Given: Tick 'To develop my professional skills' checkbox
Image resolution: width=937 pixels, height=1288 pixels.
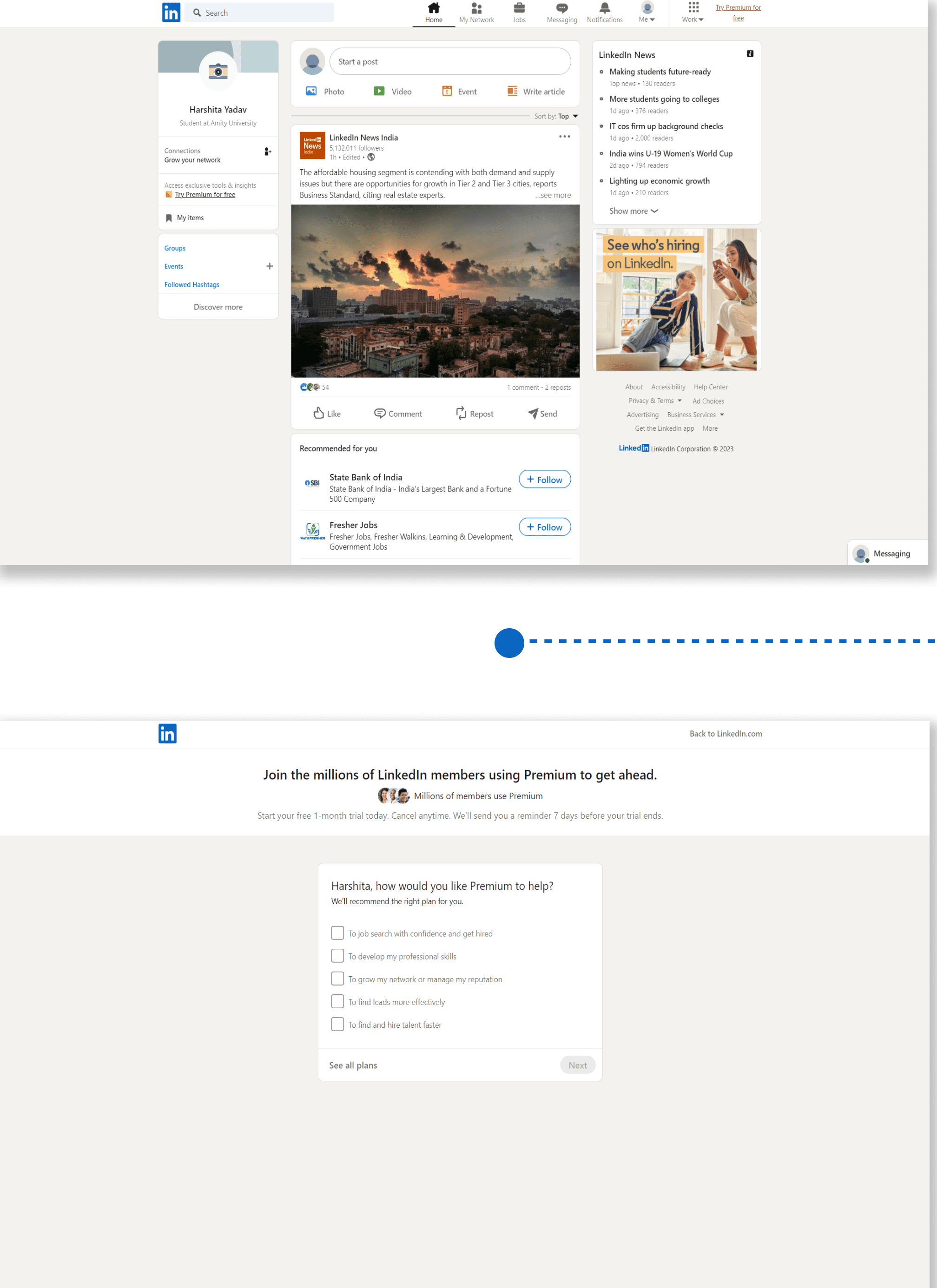Looking at the screenshot, I should tap(337, 955).
